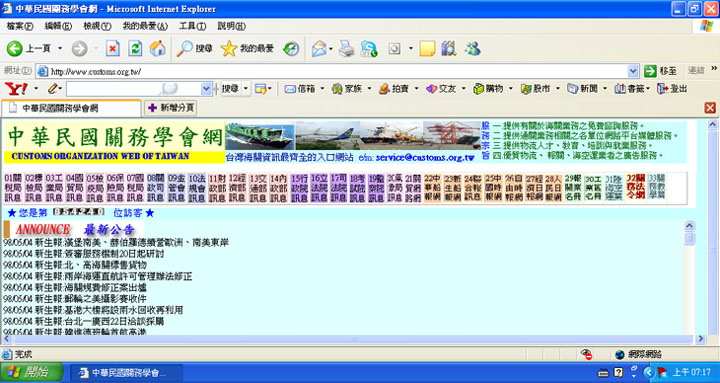Image resolution: width=720 pixels, height=383 pixels.
Task: Close the current tab with red X
Action: 710,108
